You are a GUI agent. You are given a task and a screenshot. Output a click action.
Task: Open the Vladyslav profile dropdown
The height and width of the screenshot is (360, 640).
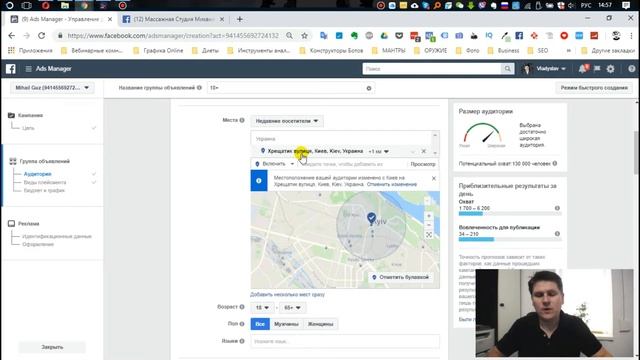tap(544, 69)
